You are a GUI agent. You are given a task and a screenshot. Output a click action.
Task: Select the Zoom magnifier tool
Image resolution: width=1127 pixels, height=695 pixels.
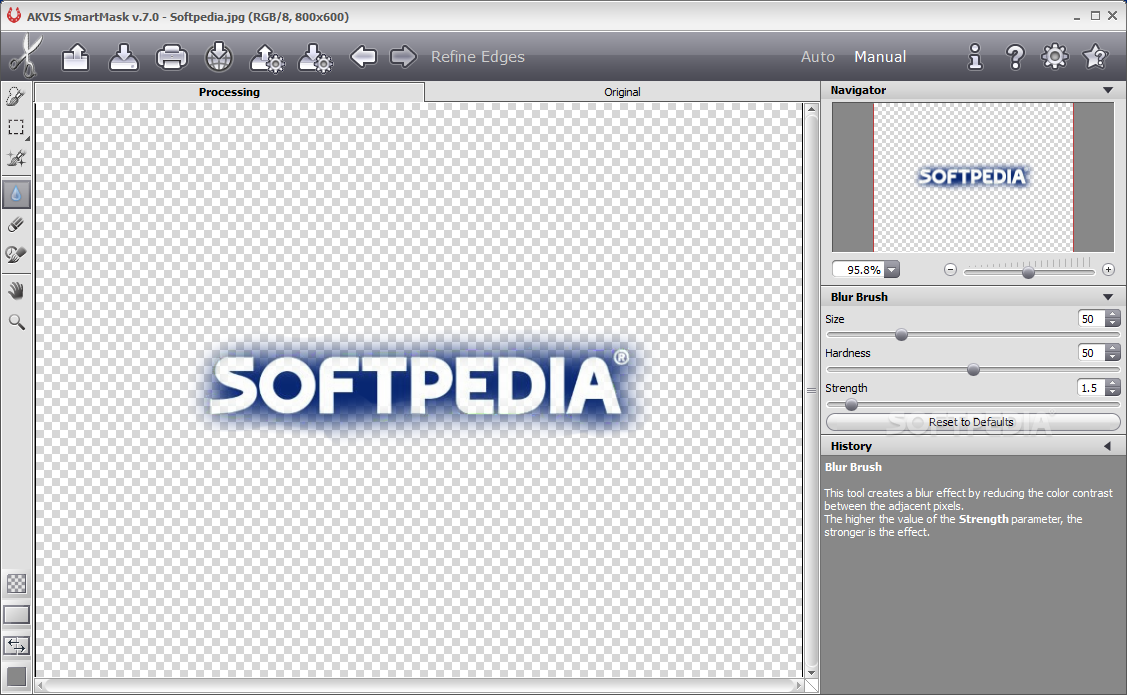pyautogui.click(x=16, y=322)
